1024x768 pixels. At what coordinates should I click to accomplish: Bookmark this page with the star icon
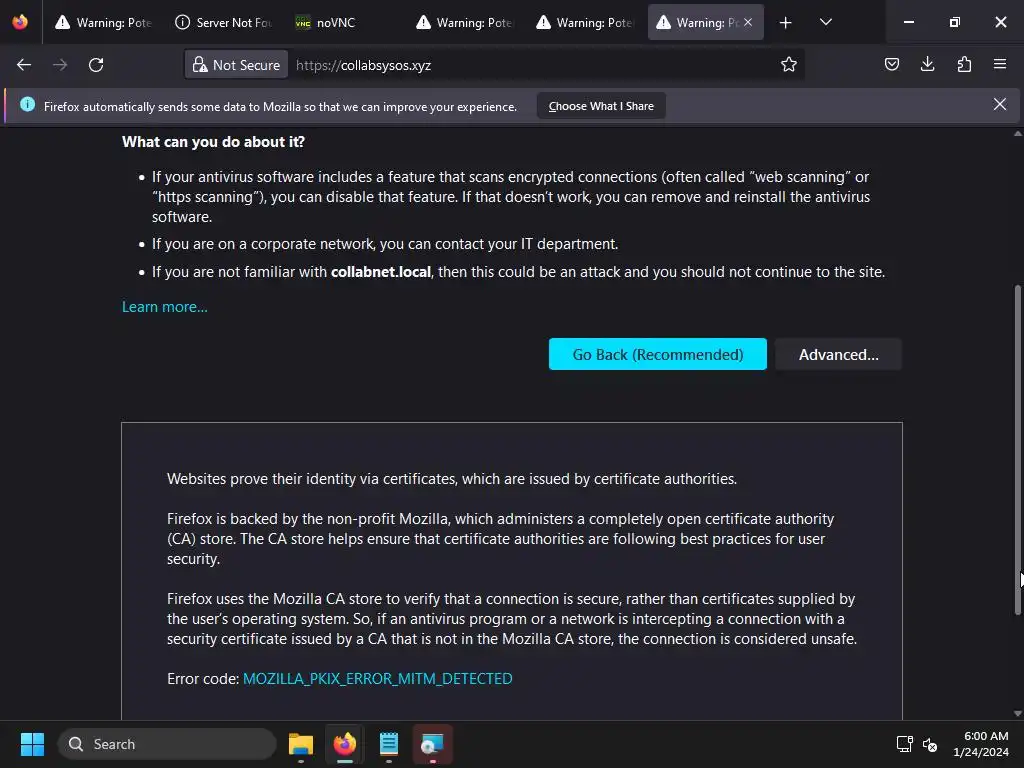tap(789, 65)
